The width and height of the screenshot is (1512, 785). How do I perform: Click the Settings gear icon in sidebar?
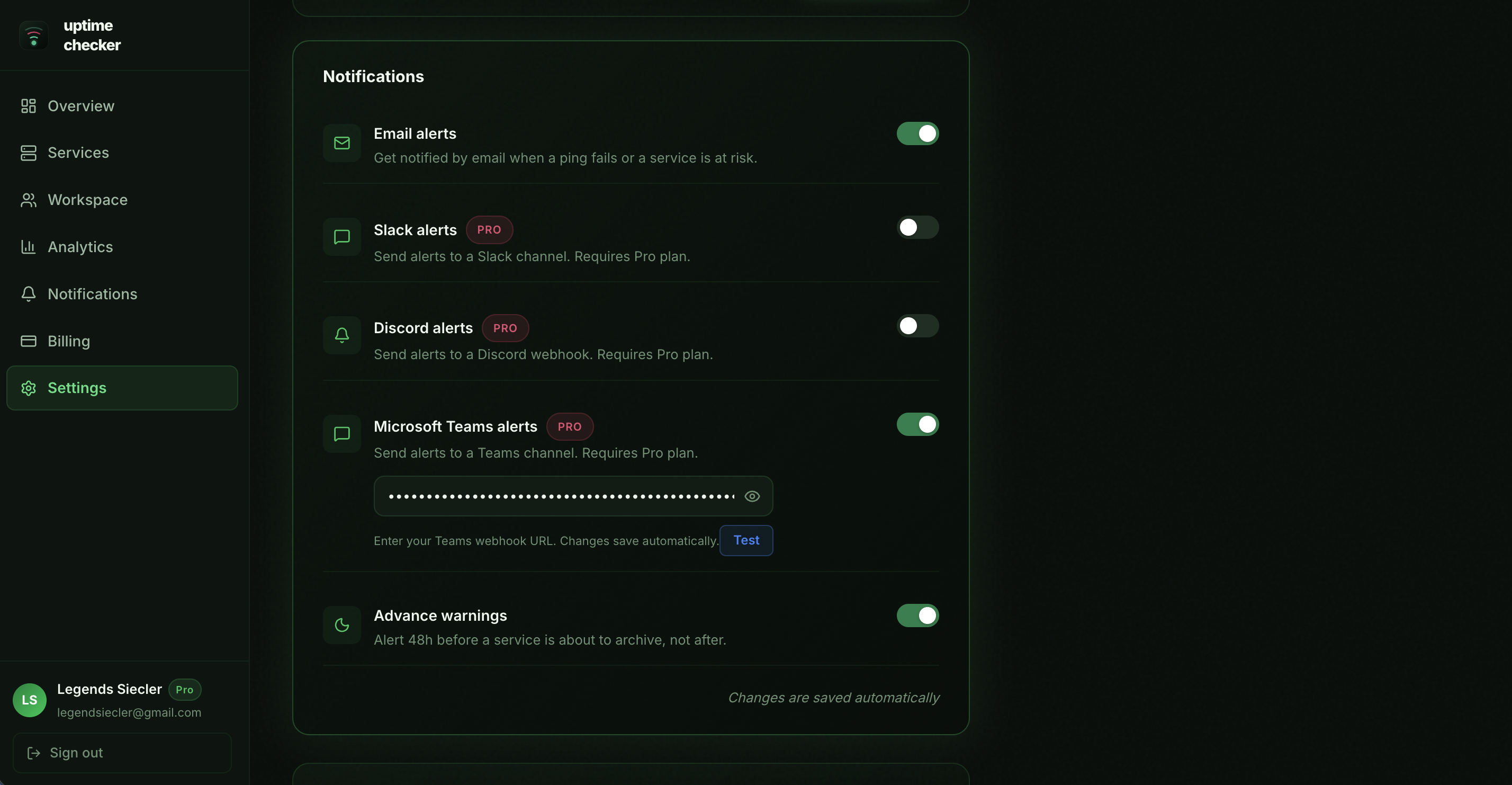[28, 388]
